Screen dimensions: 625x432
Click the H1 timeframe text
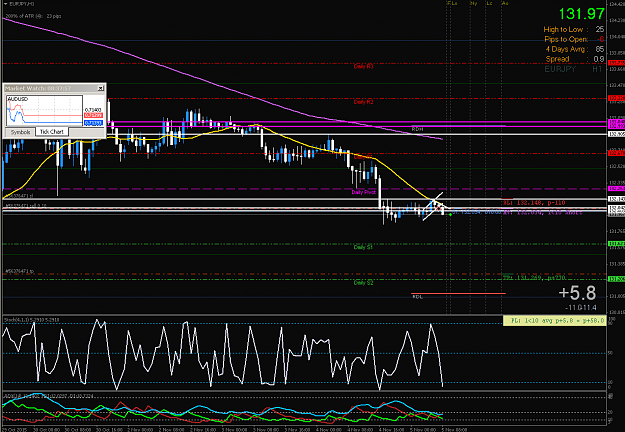597,69
